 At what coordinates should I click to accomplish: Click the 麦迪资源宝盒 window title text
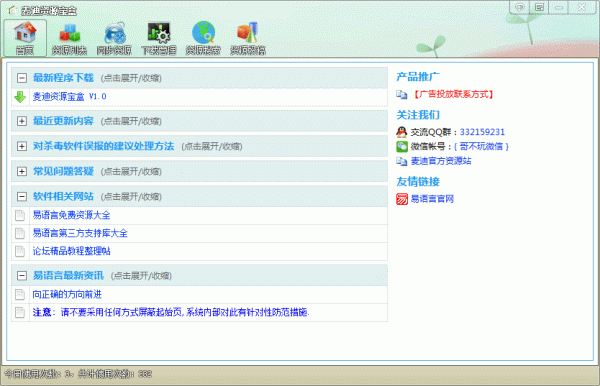pyautogui.click(x=49, y=11)
